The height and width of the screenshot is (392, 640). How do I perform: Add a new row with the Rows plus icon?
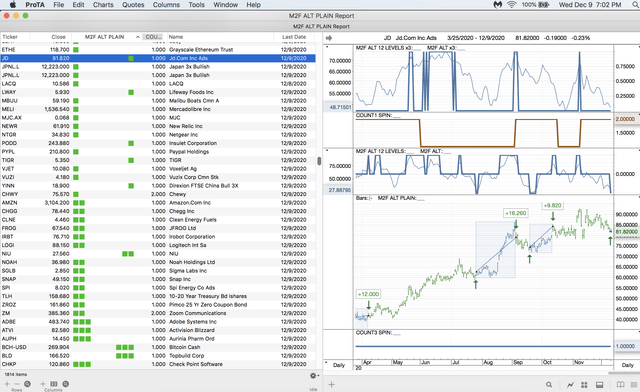(x=7, y=384)
